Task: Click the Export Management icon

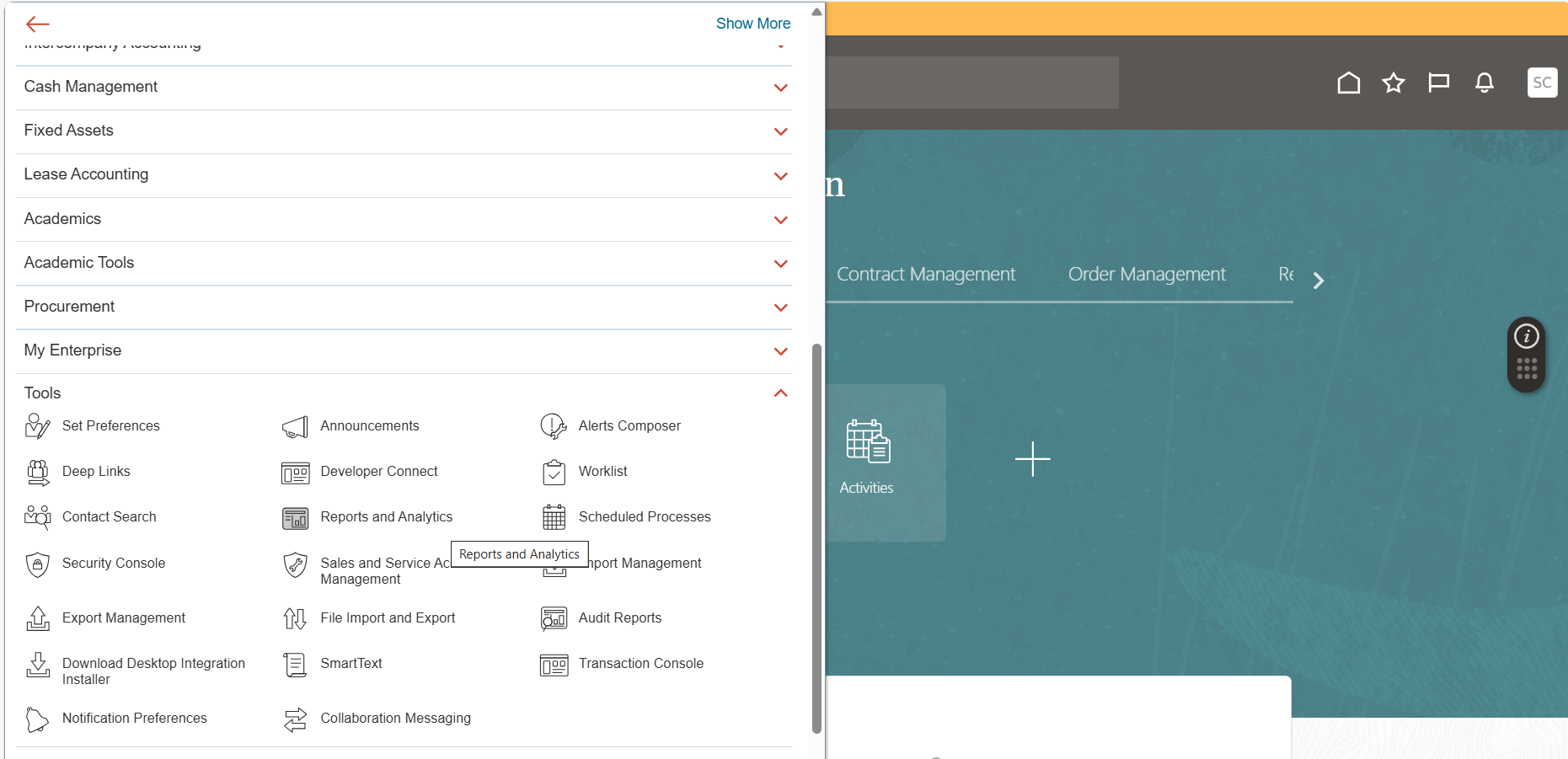Action: coord(38,618)
